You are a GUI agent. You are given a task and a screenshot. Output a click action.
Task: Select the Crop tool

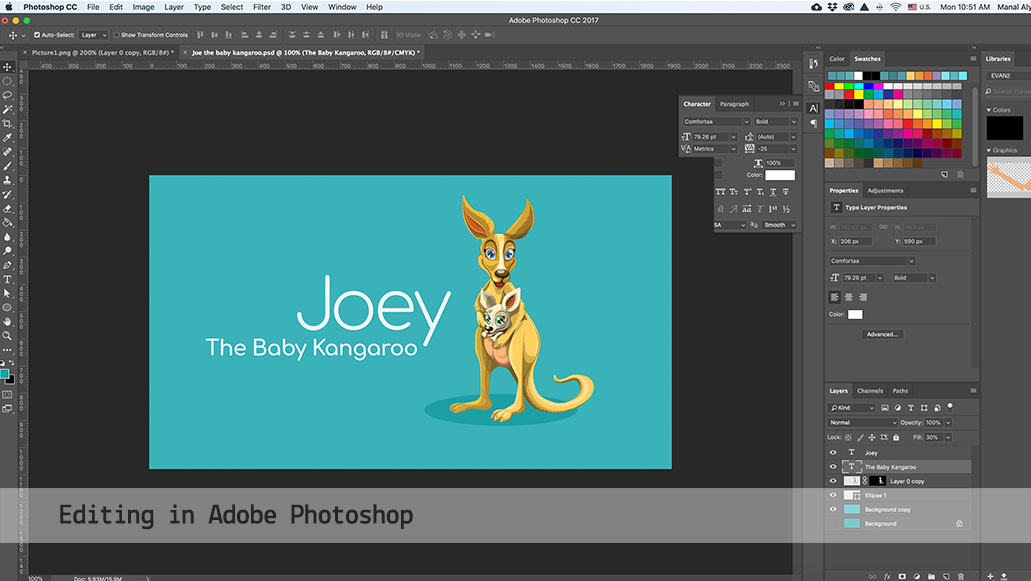7,123
